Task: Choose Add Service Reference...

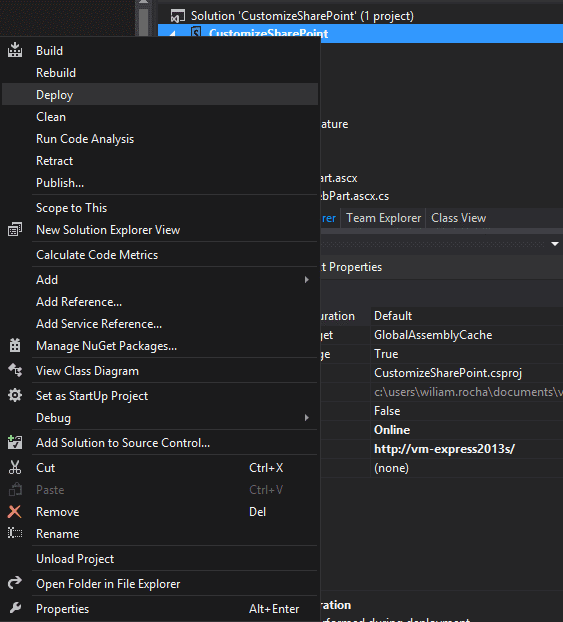Action: tap(160, 324)
